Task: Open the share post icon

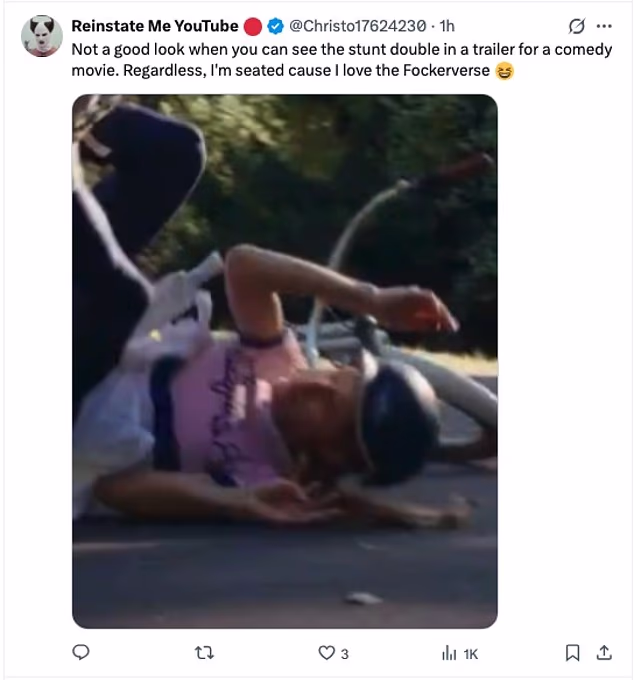Action: (x=604, y=652)
